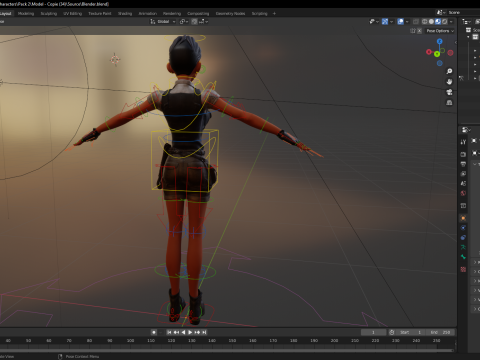This screenshot has width=480, height=360.
Task: Toggle snapping with the magnet icon
Action: tap(194, 22)
